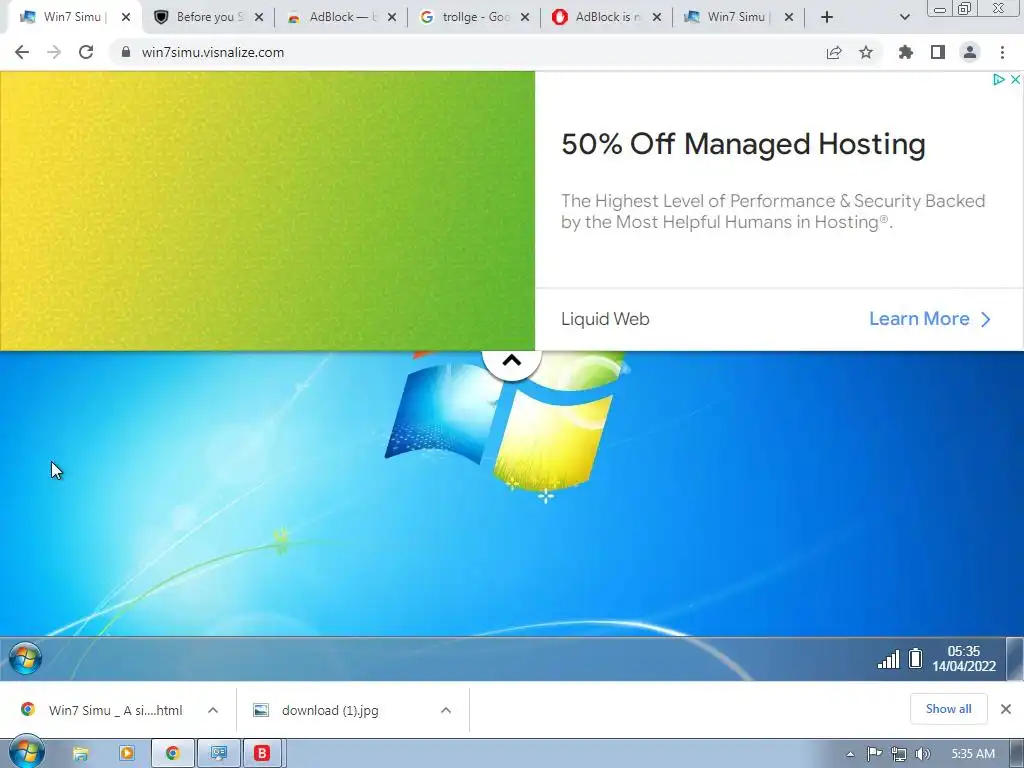This screenshot has height=768, width=1024.
Task: Reload the current page
Action: 86,52
